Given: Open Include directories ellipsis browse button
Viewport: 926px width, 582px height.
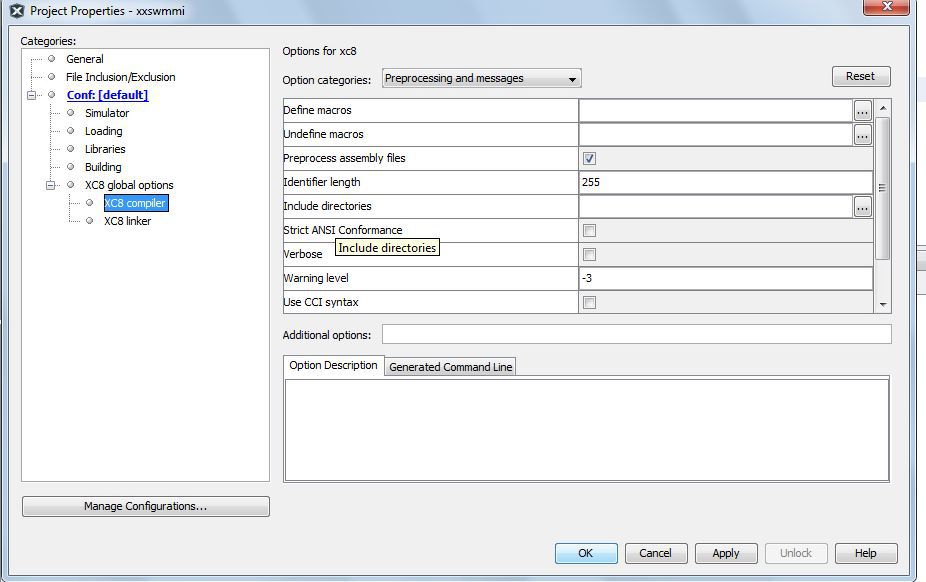Looking at the screenshot, I should click(862, 207).
